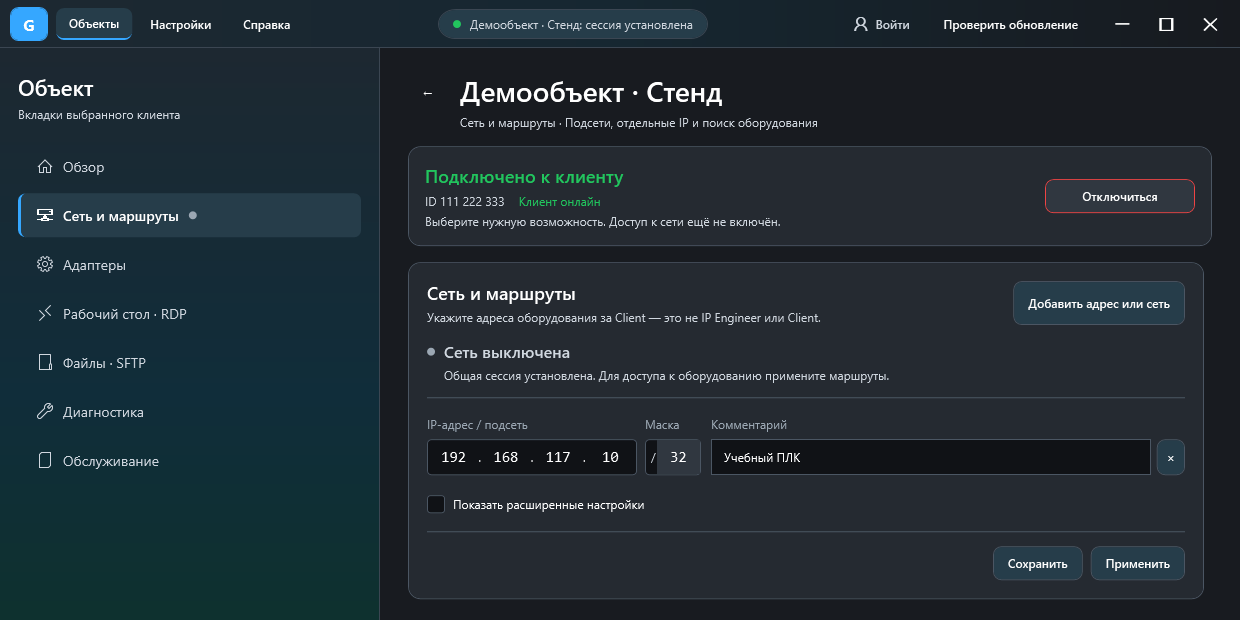Open the Адаптеры sidebar tab
The image size is (1240, 620).
190,265
